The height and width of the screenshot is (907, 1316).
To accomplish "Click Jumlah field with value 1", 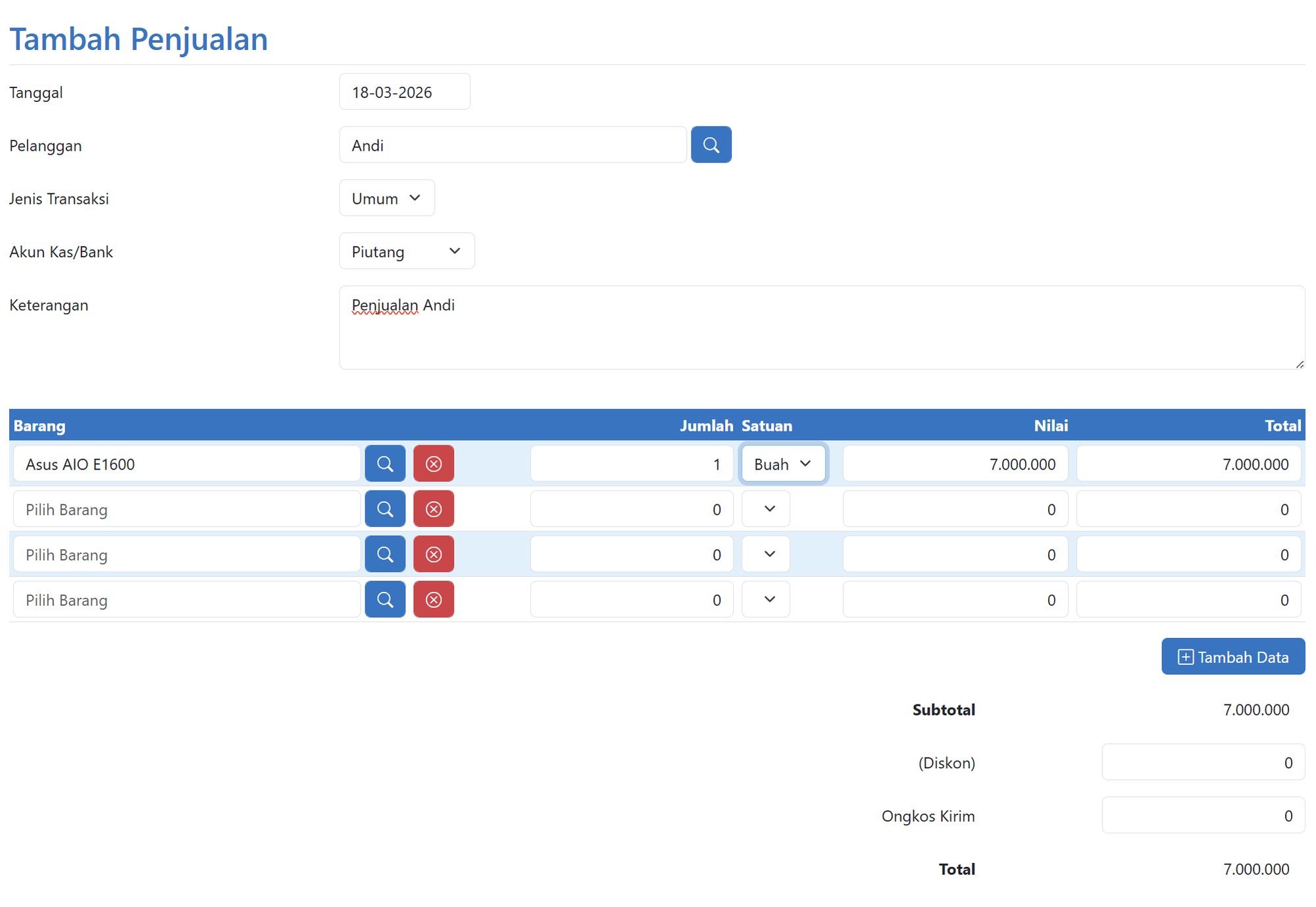I will click(632, 464).
